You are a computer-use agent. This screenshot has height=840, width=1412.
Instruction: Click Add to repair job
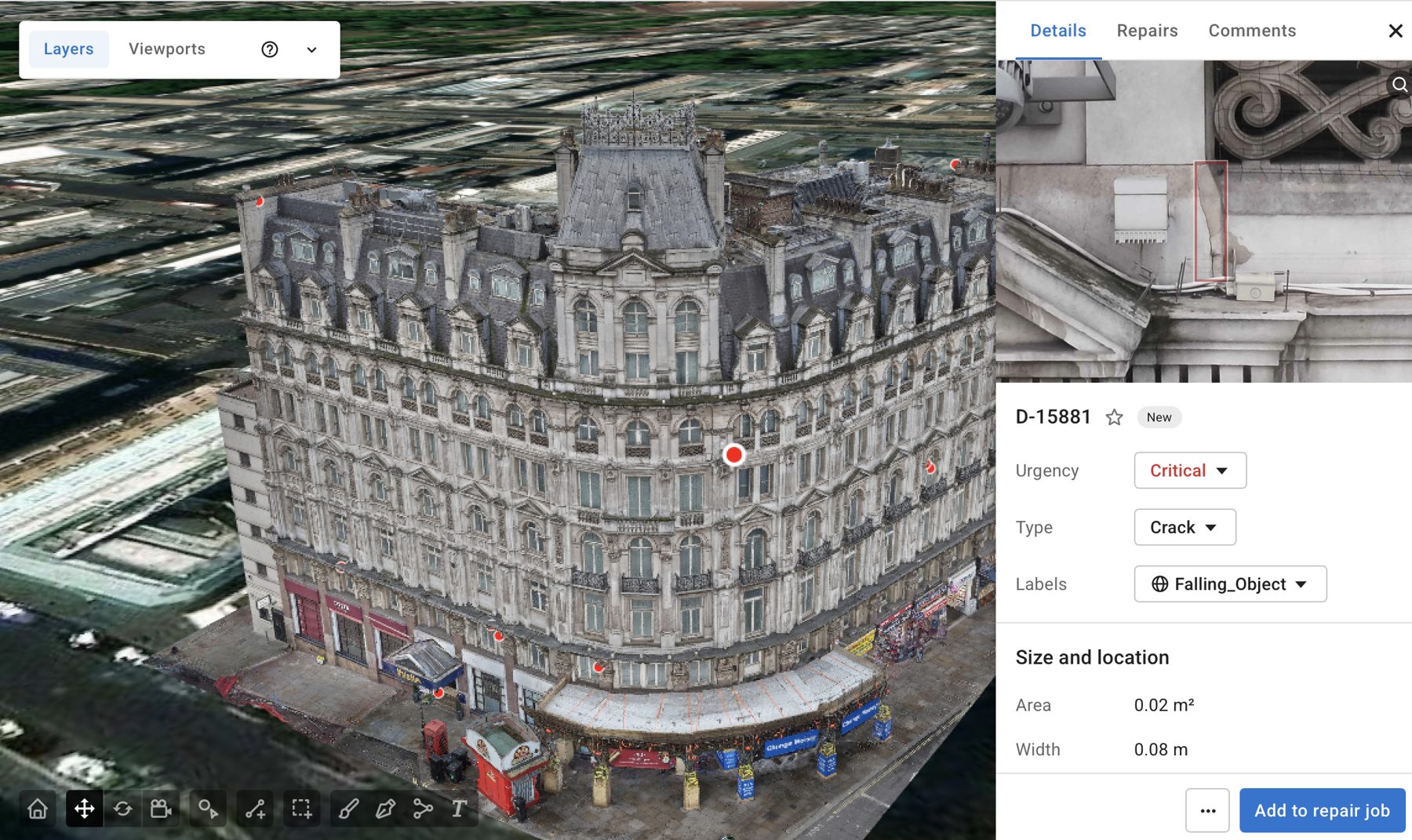point(1322,810)
